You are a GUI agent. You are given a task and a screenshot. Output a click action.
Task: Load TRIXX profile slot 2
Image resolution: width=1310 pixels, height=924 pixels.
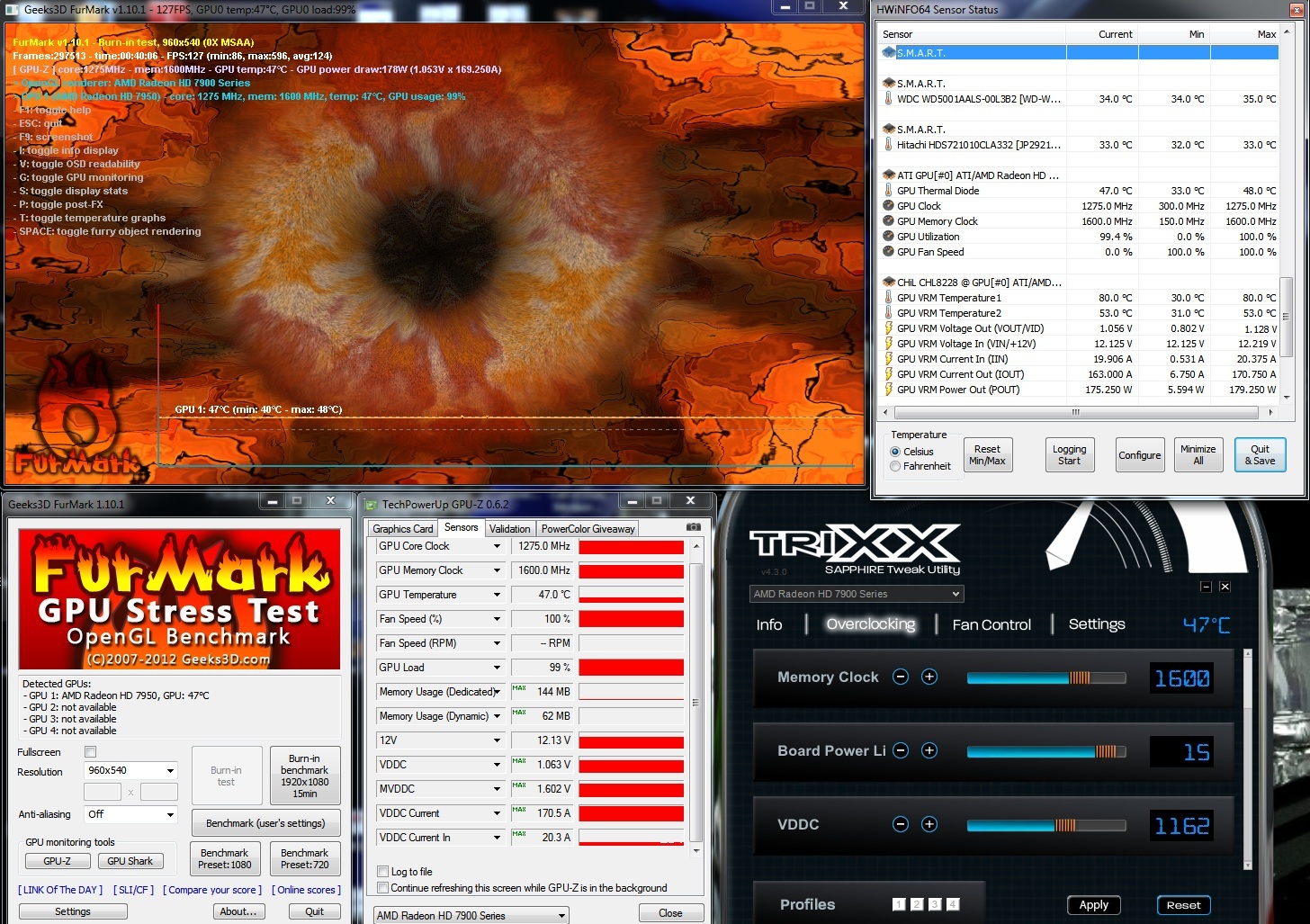917,904
